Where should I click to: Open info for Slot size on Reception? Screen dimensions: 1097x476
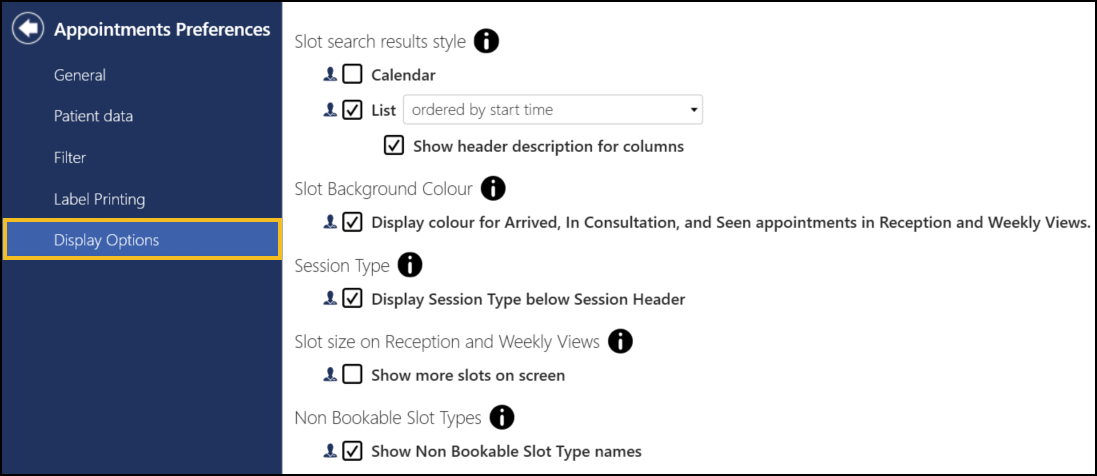click(620, 342)
